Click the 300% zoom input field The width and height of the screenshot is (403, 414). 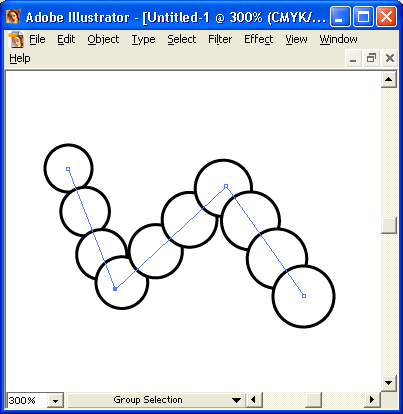27,400
